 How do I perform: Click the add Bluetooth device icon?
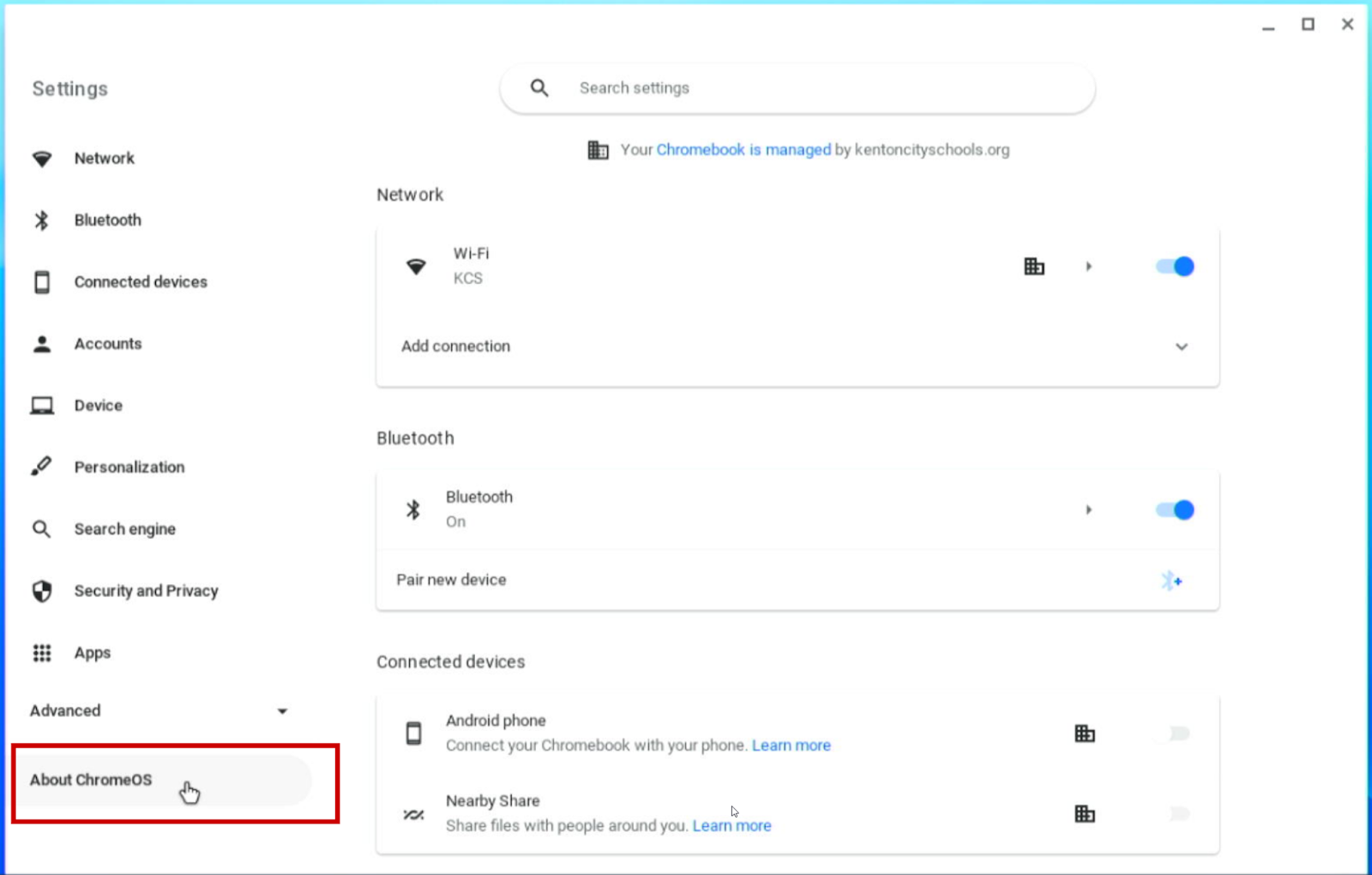1171,581
